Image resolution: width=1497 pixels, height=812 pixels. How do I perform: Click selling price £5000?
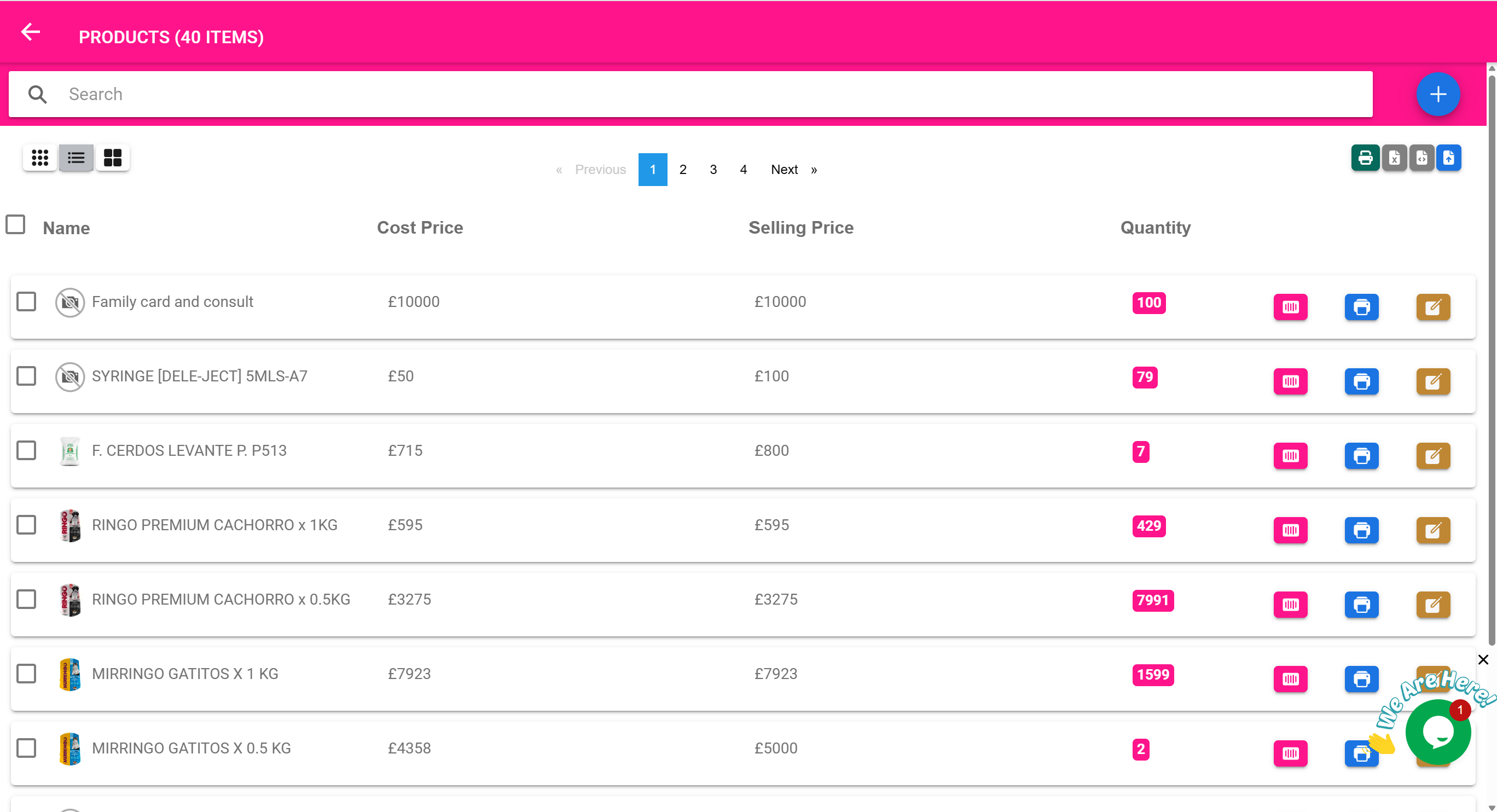pos(776,748)
